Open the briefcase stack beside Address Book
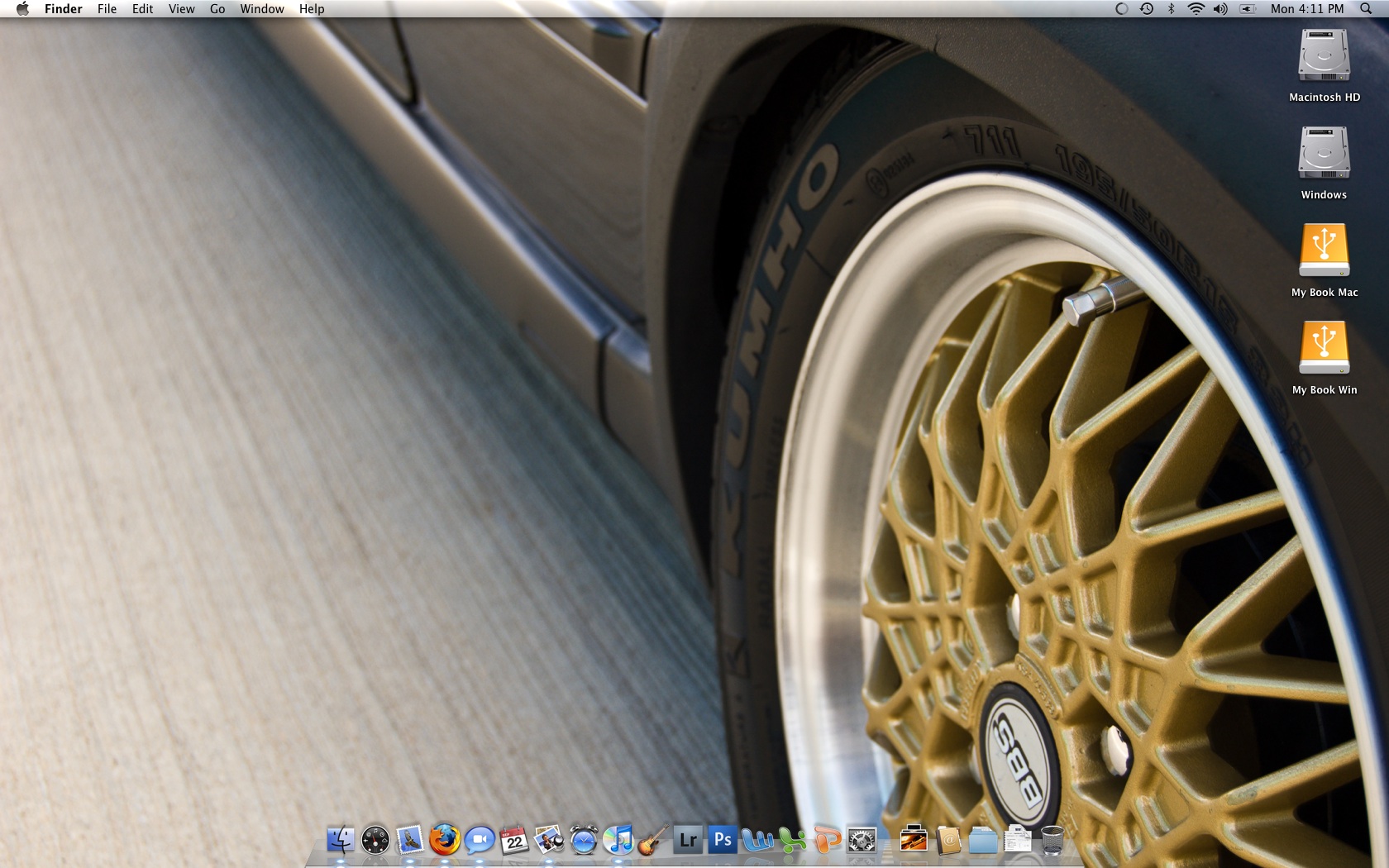 click(x=914, y=840)
